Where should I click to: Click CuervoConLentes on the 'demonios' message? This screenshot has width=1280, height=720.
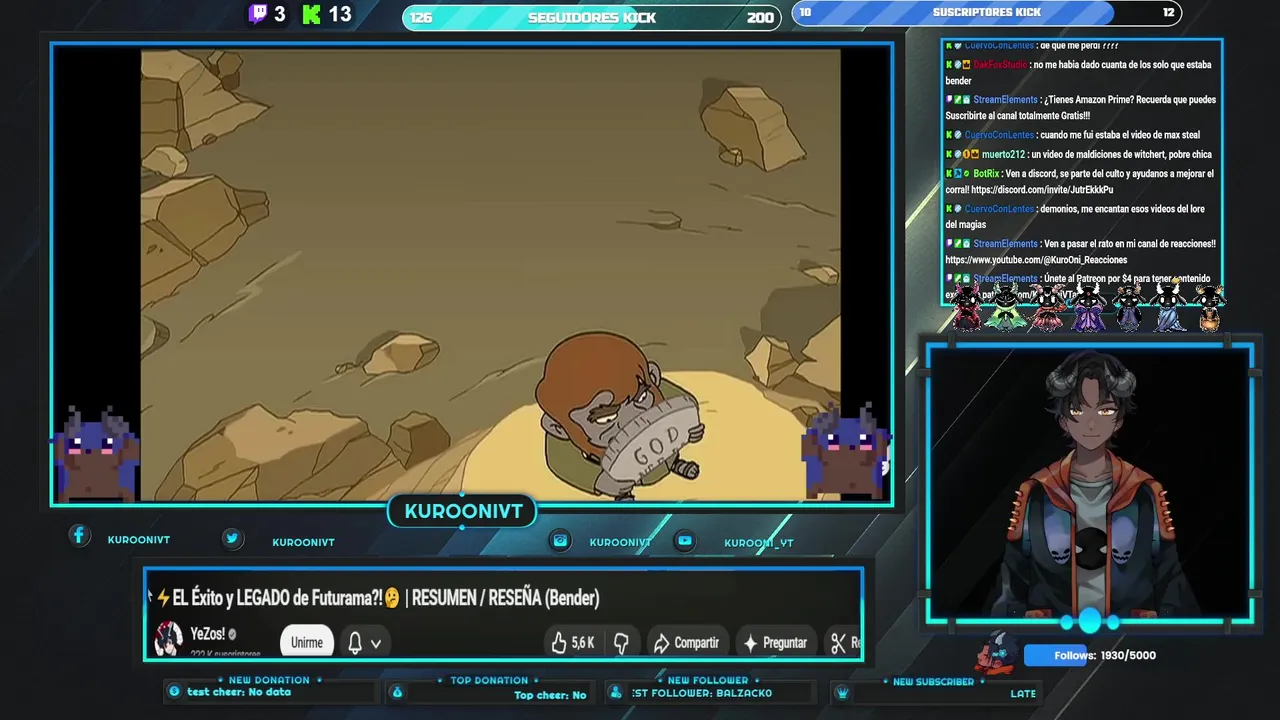coord(999,209)
